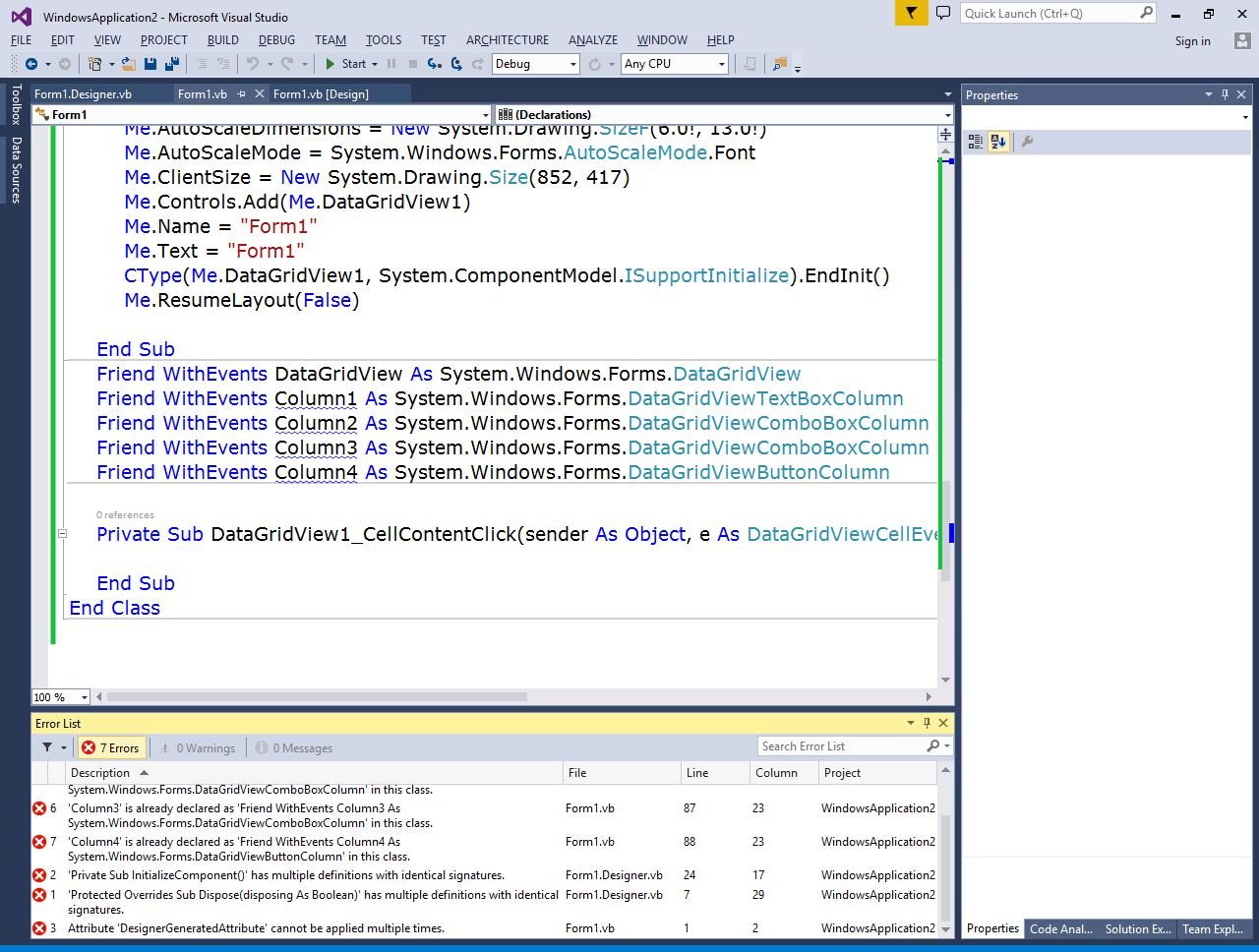This screenshot has height=952, width=1259.
Task: Click the Navigate Backward arrow icon
Action: point(31,64)
